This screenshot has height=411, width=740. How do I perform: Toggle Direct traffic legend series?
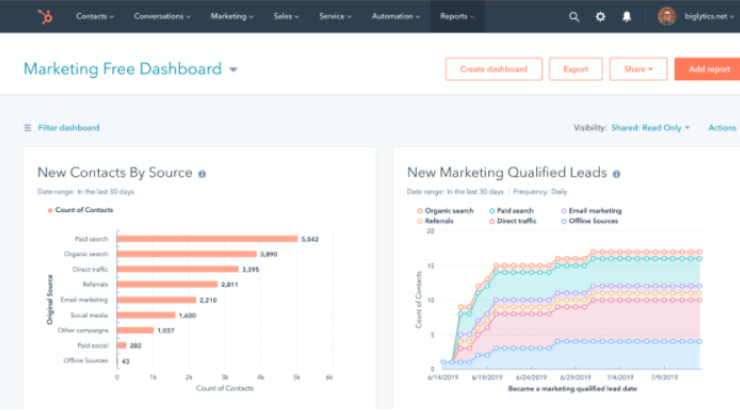513,221
